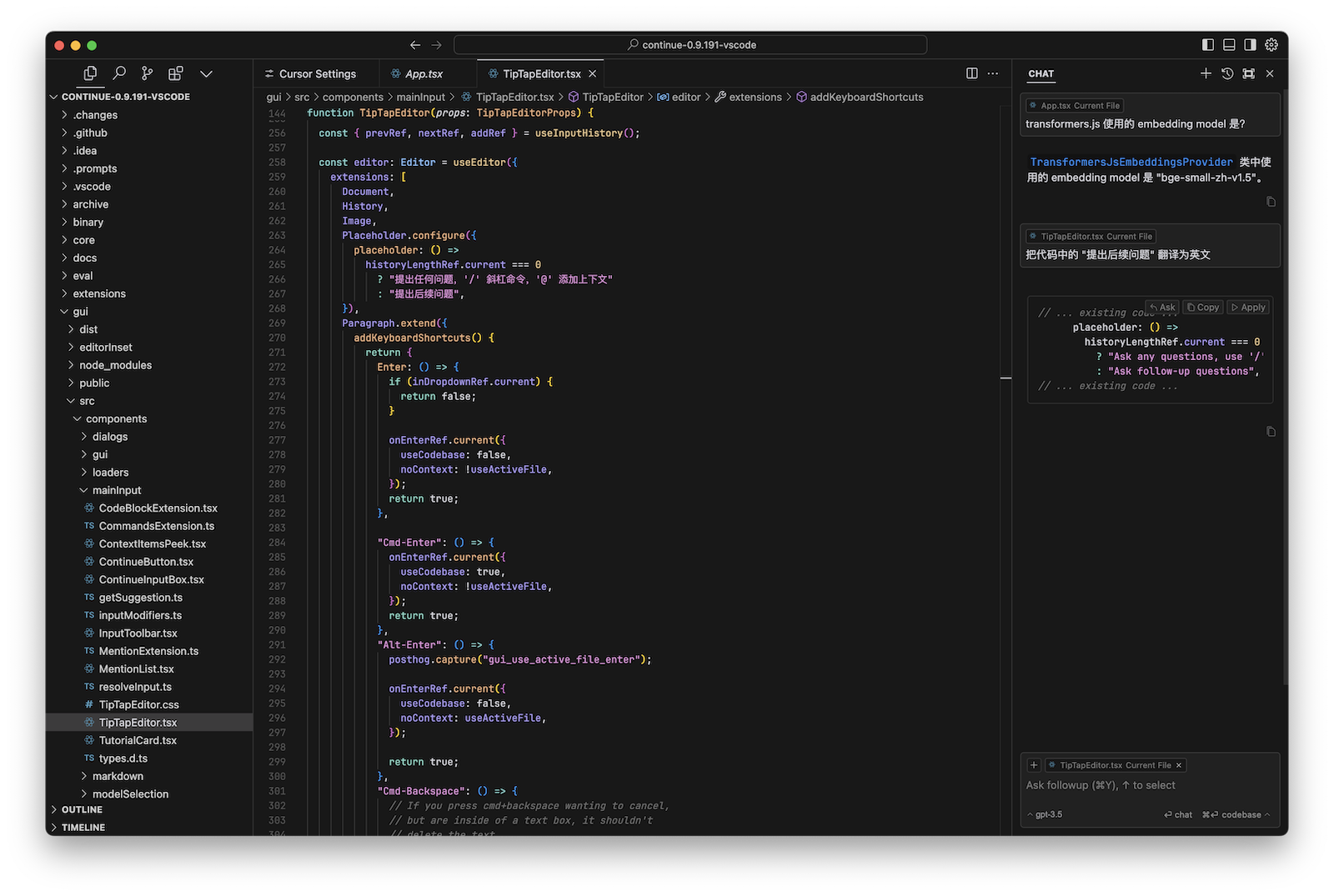Show chat history via clock icon
Viewport: 1334px width, 896px height.
(1227, 73)
